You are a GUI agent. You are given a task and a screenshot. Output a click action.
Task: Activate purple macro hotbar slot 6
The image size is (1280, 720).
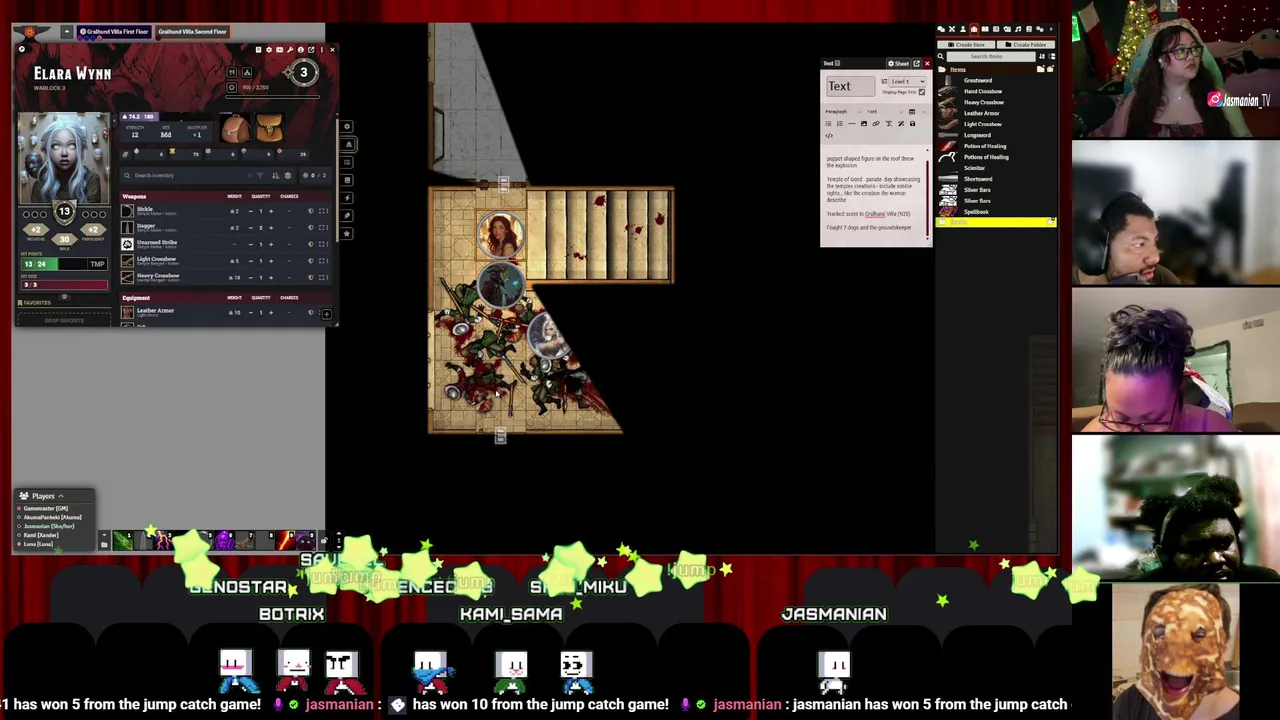[223, 541]
